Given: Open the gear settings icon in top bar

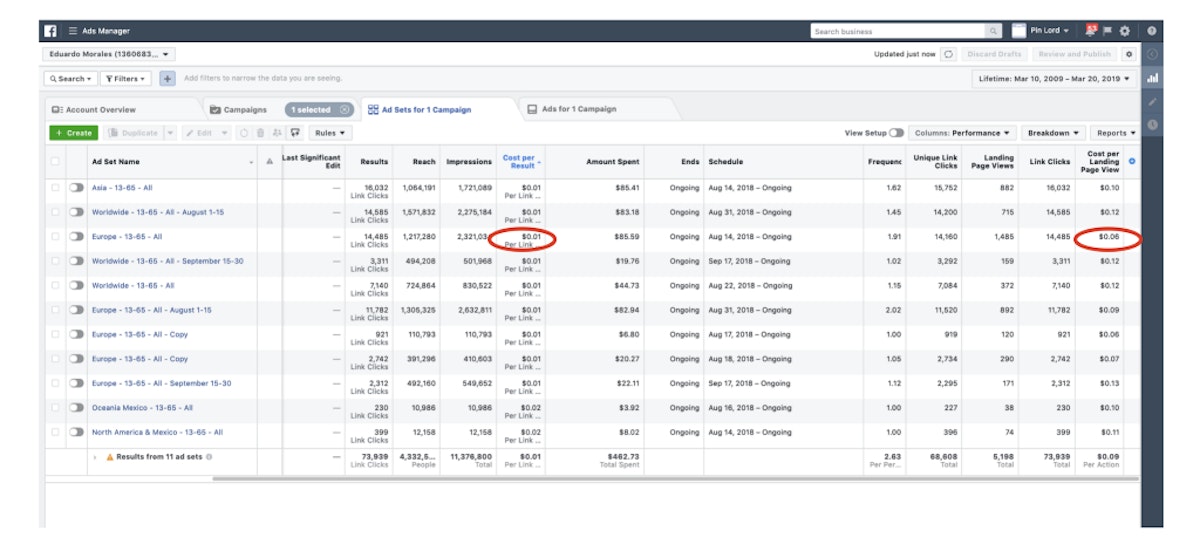Looking at the screenshot, I should [x=1124, y=31].
